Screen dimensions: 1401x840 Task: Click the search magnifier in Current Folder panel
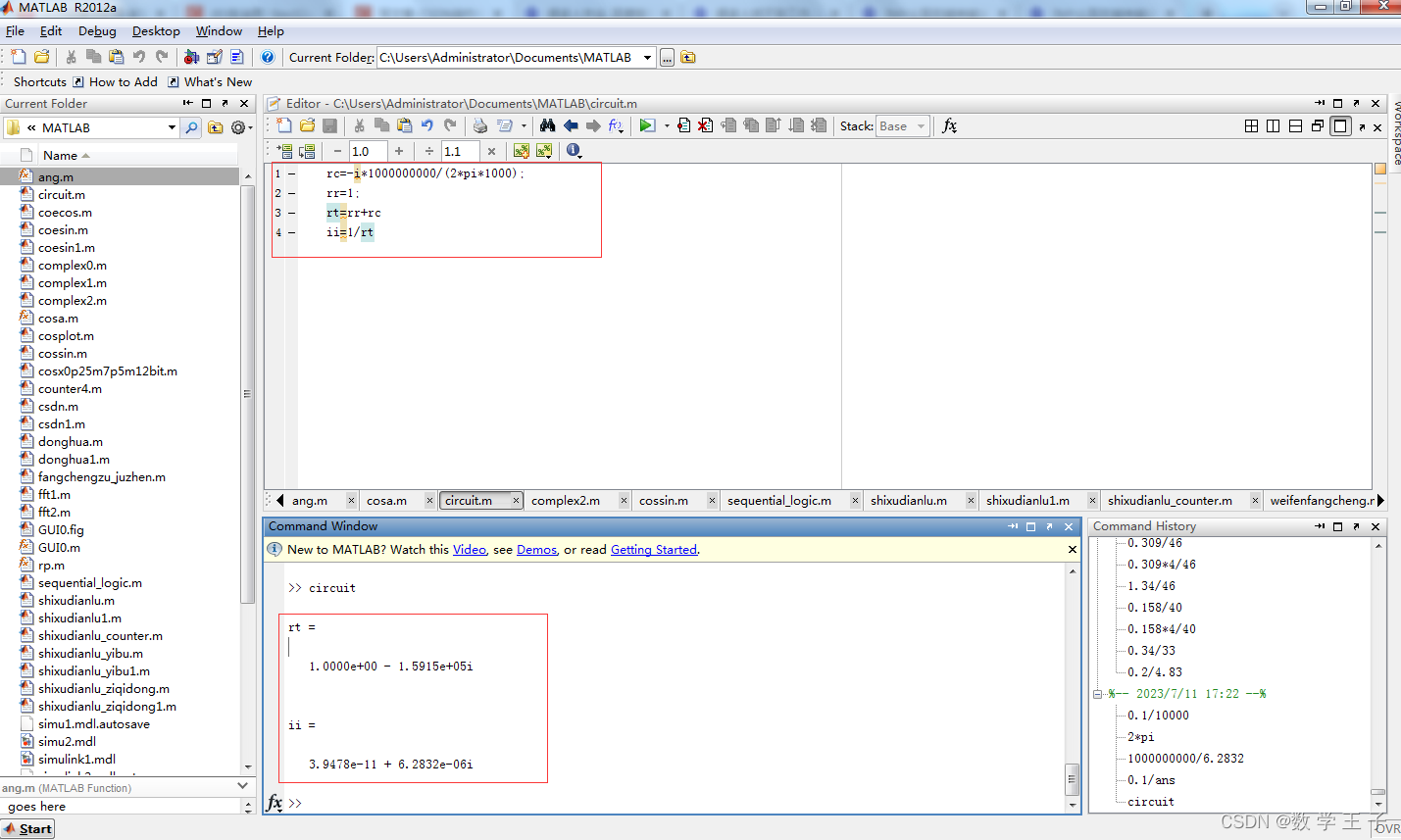[x=192, y=127]
